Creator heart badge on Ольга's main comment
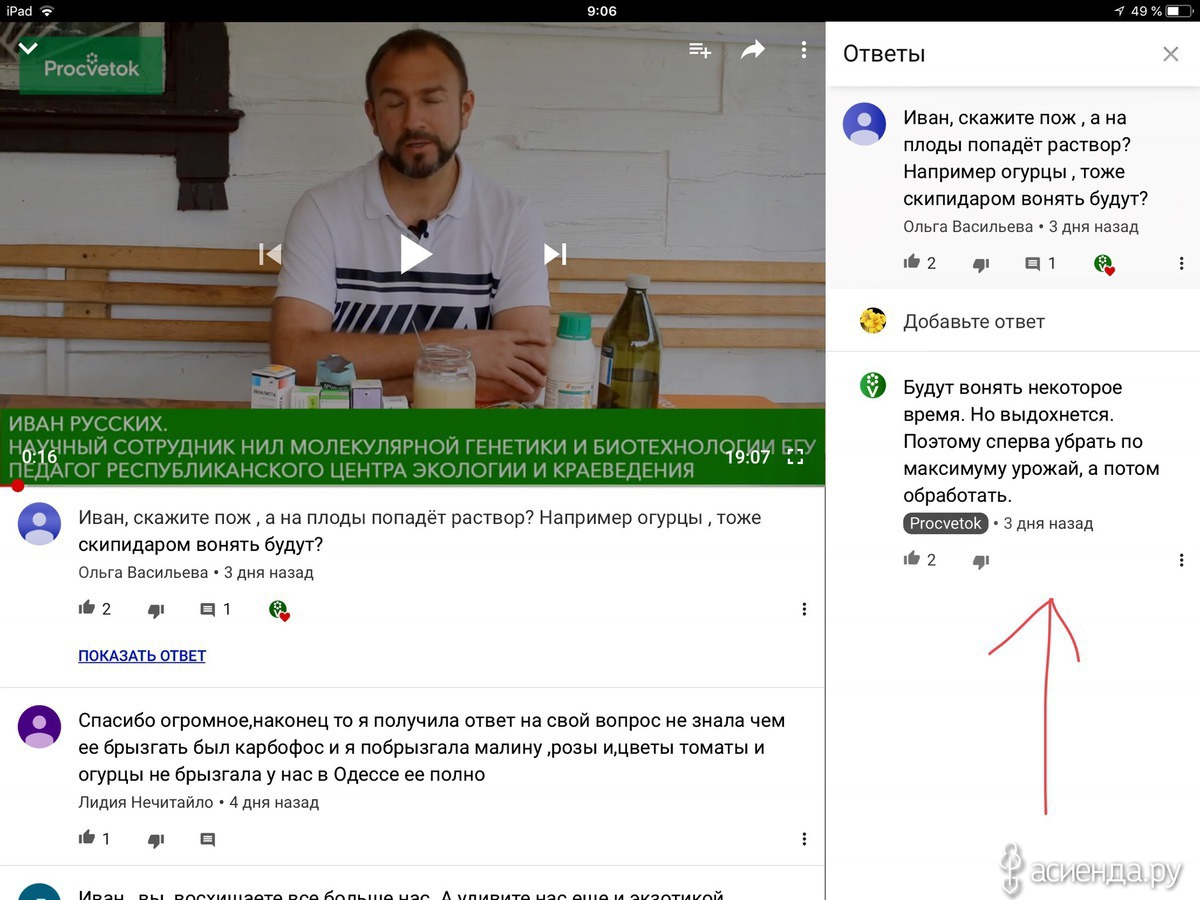Viewport: 1200px width, 900px height. pyautogui.click(x=279, y=610)
